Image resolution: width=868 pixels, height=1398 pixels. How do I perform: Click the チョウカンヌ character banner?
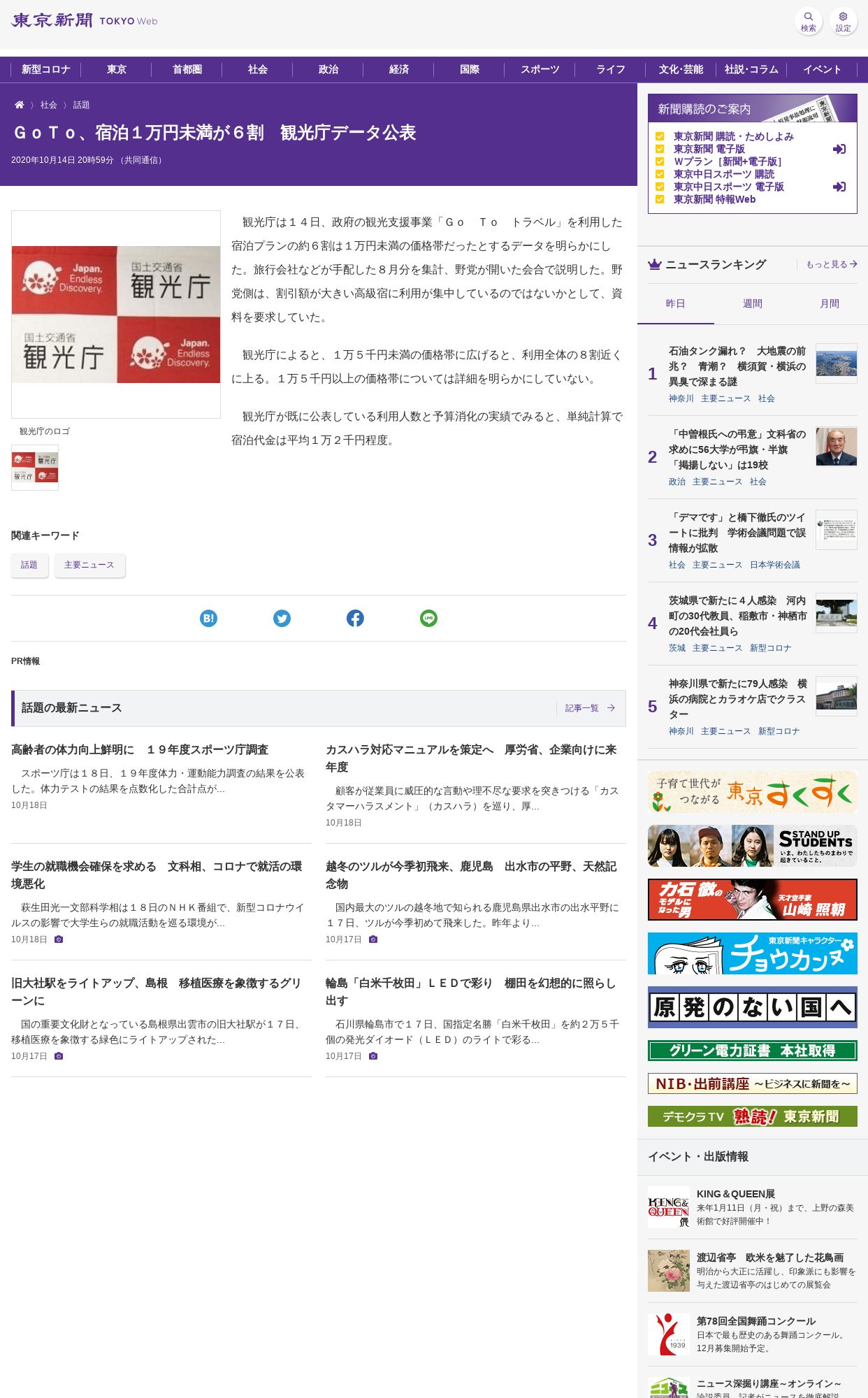point(753,953)
